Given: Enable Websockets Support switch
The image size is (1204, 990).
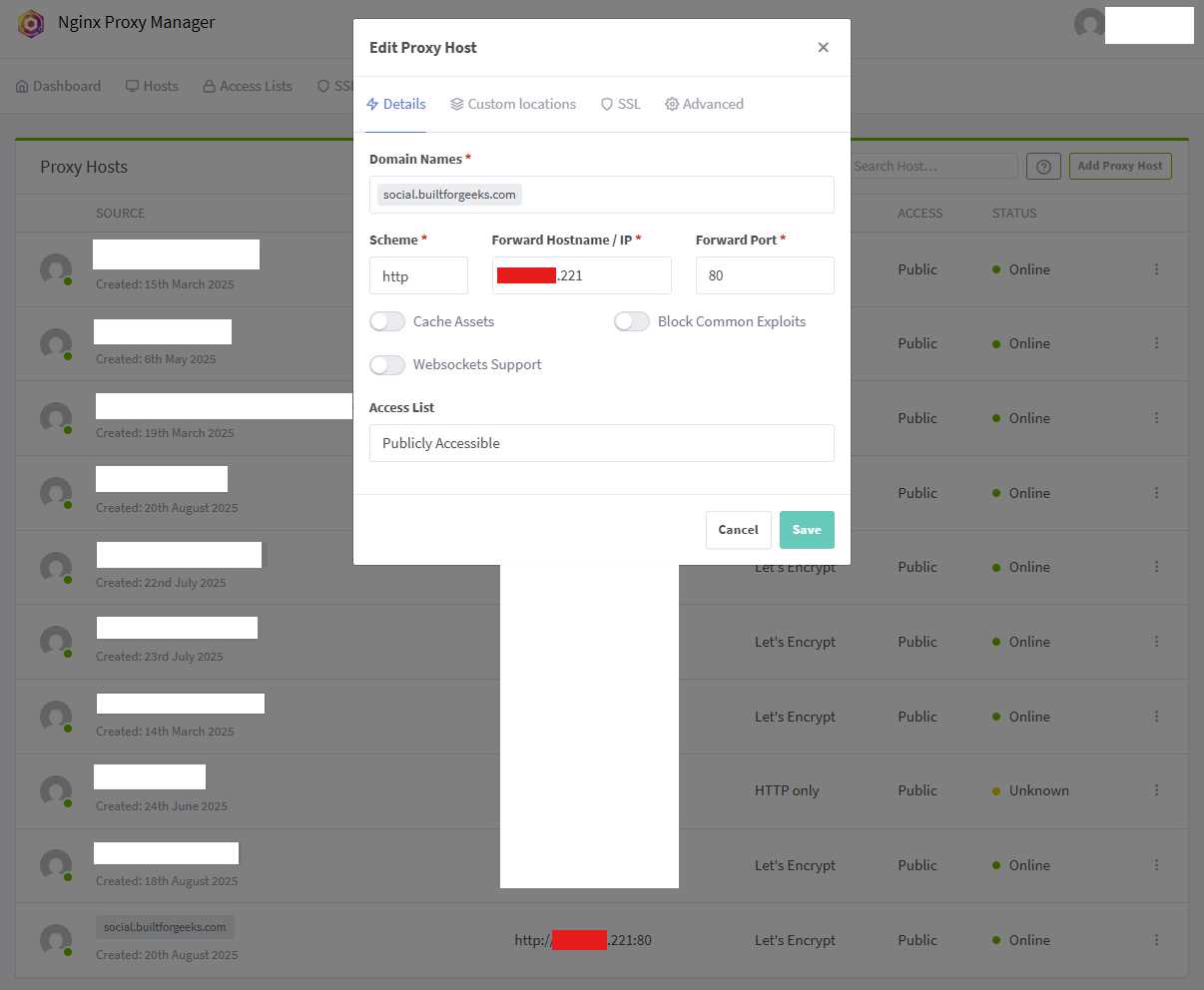Looking at the screenshot, I should pyautogui.click(x=387, y=365).
